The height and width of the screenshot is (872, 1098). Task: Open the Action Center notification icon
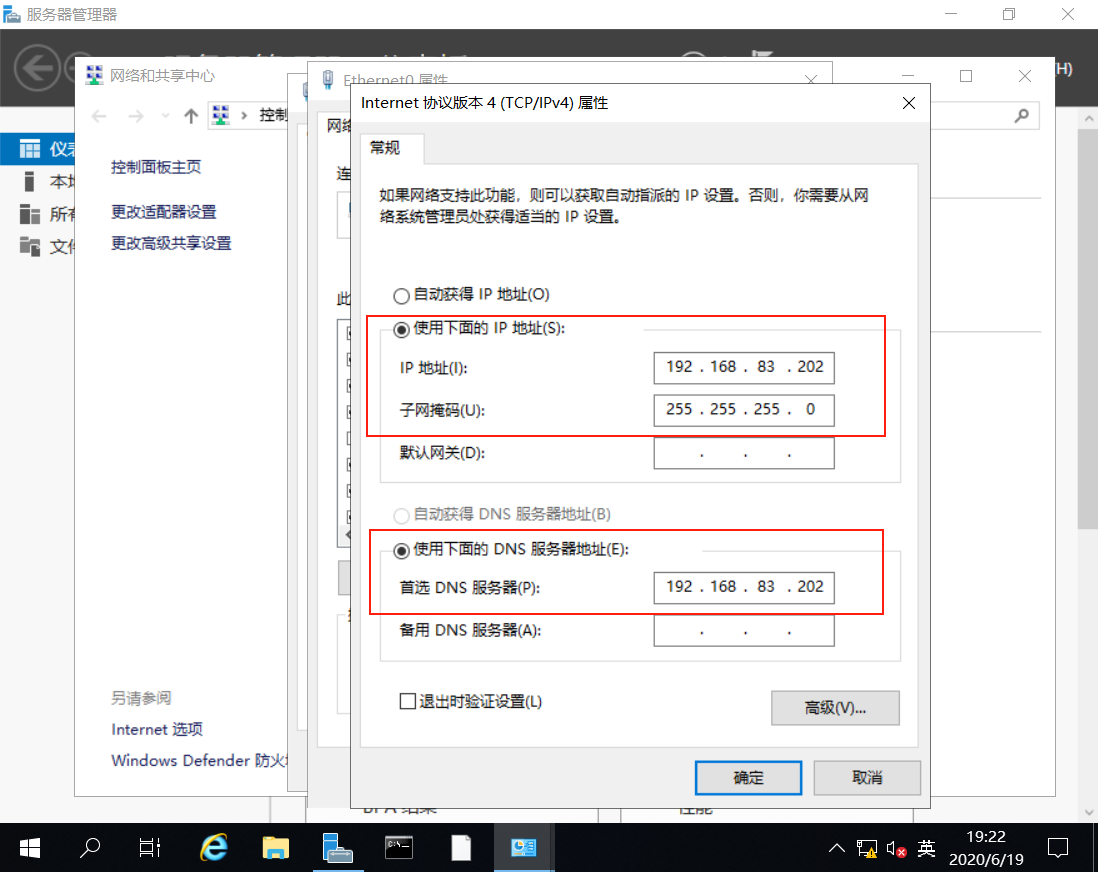click(1057, 847)
